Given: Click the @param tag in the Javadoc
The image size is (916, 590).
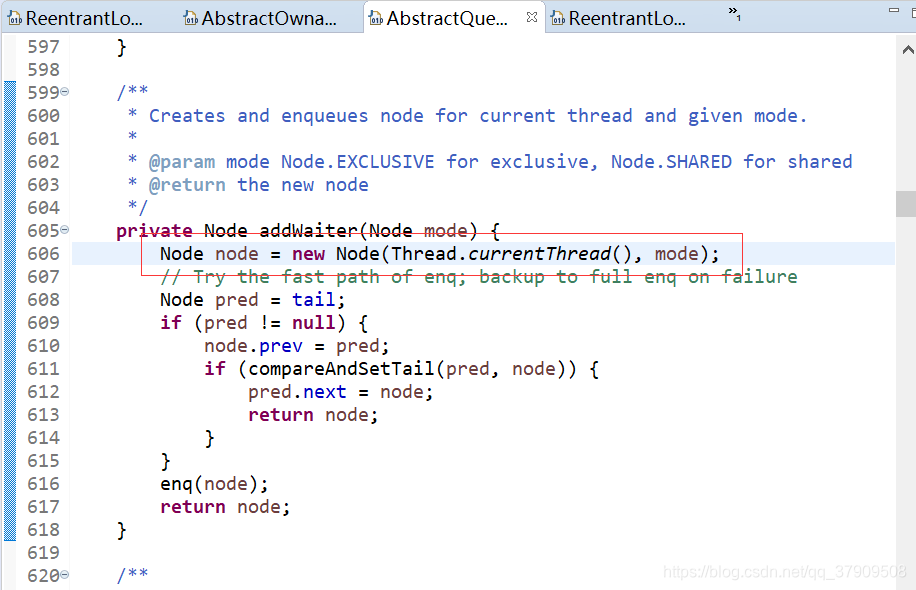Looking at the screenshot, I should point(182,162).
